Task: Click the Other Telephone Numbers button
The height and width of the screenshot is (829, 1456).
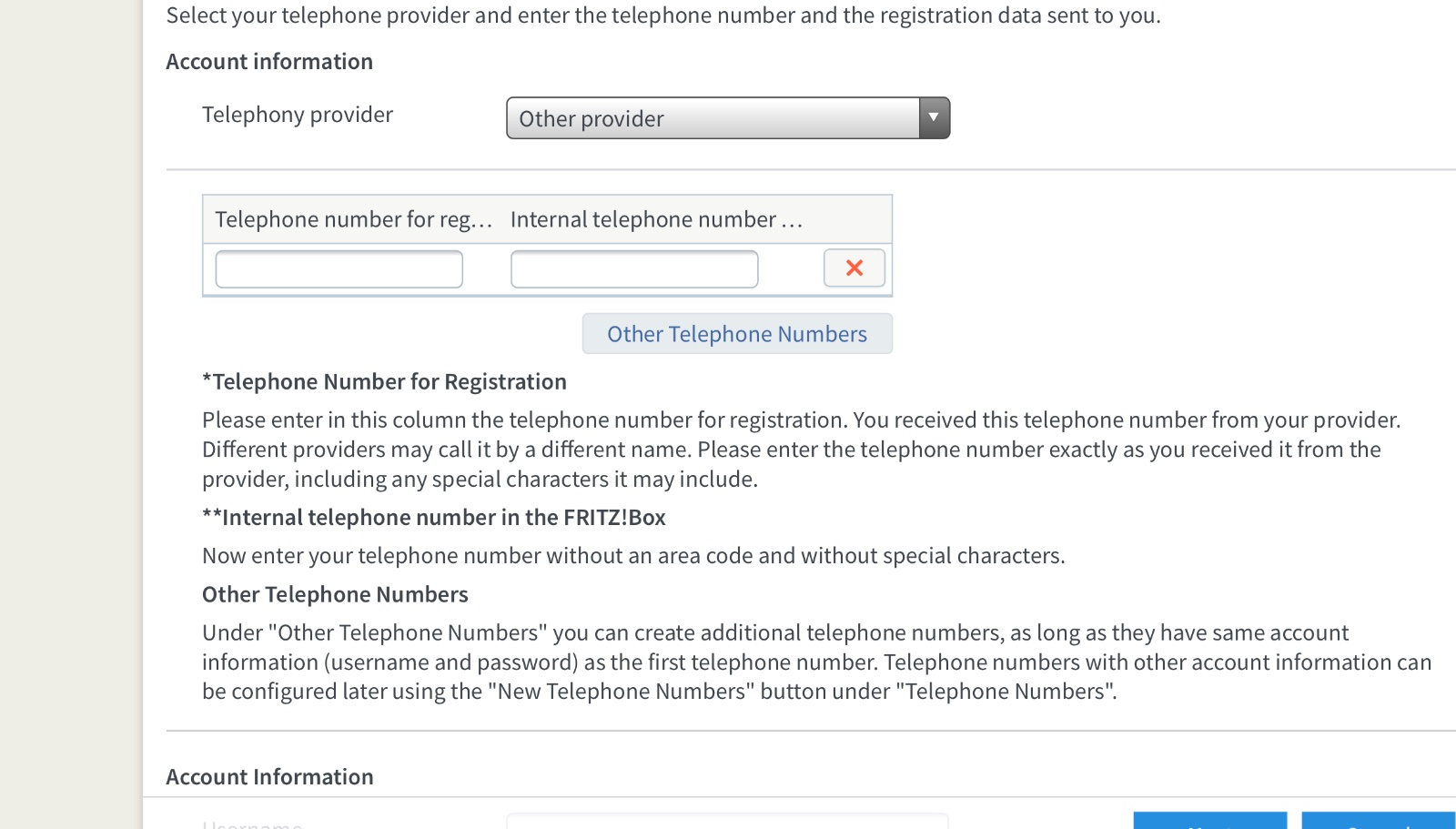Action: (737, 334)
